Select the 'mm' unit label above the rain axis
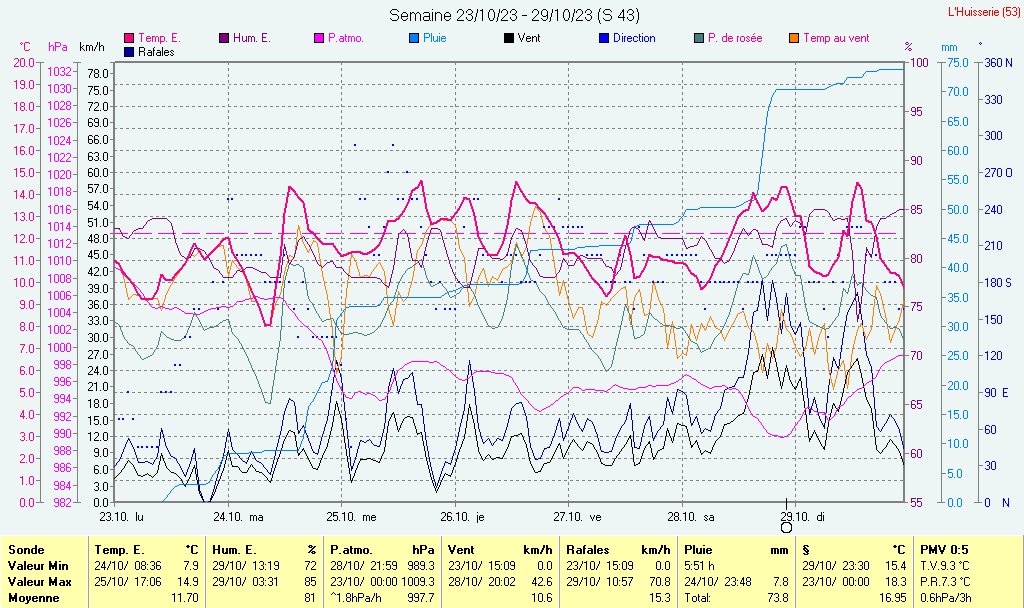This screenshot has height=608, width=1024. [949, 47]
